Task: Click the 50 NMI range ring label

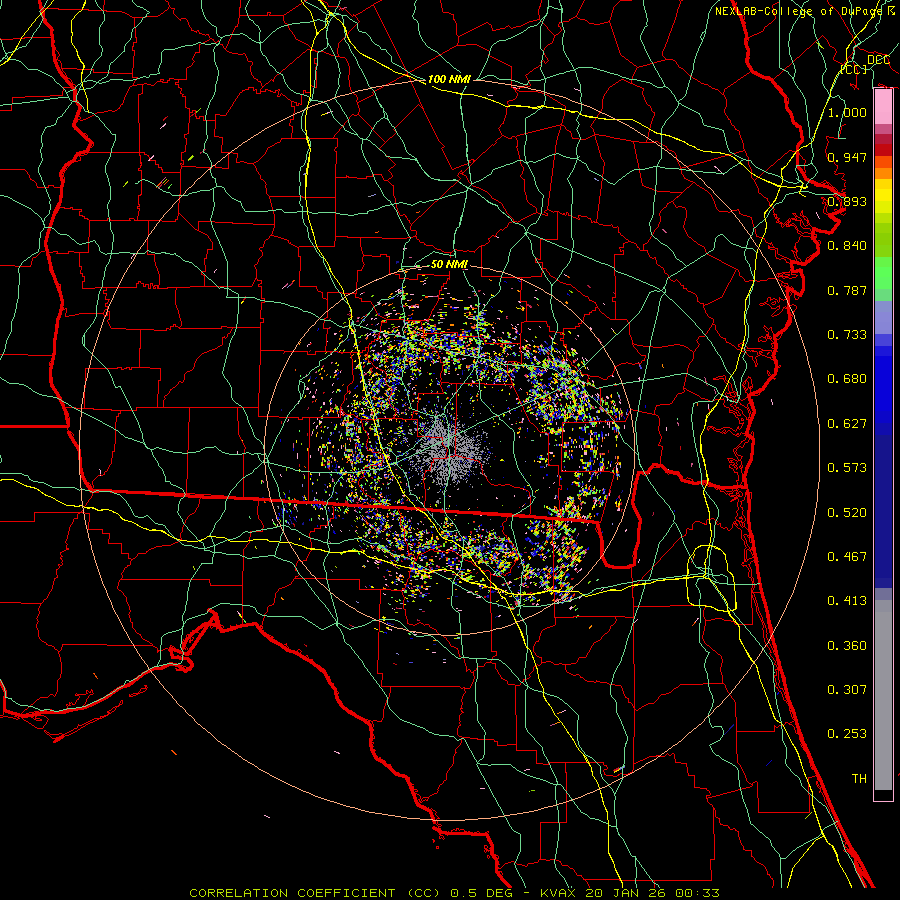Action: coord(449,264)
